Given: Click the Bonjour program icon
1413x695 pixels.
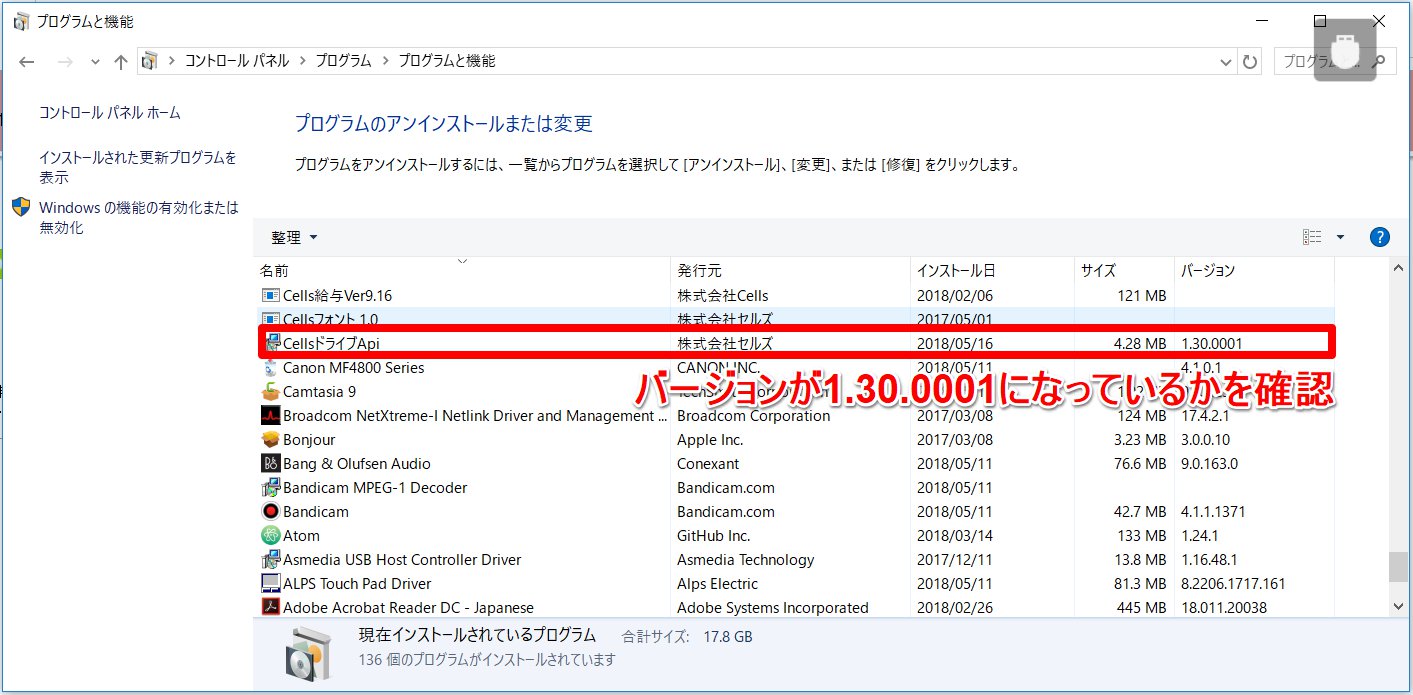Looking at the screenshot, I should click(270, 440).
